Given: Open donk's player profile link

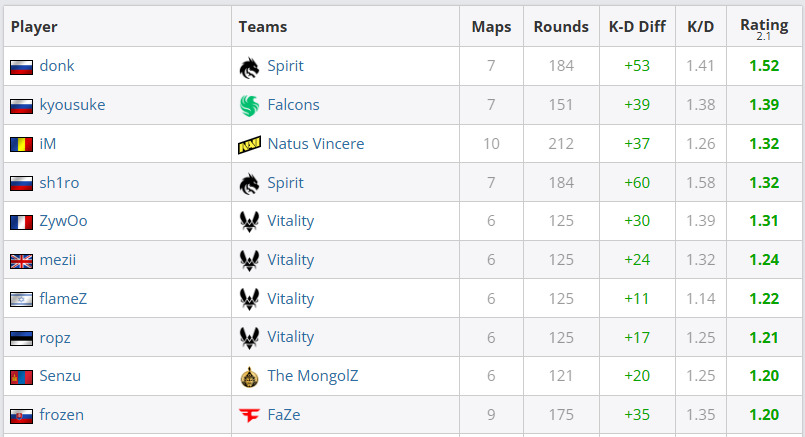Looking at the screenshot, I should tap(57, 66).
